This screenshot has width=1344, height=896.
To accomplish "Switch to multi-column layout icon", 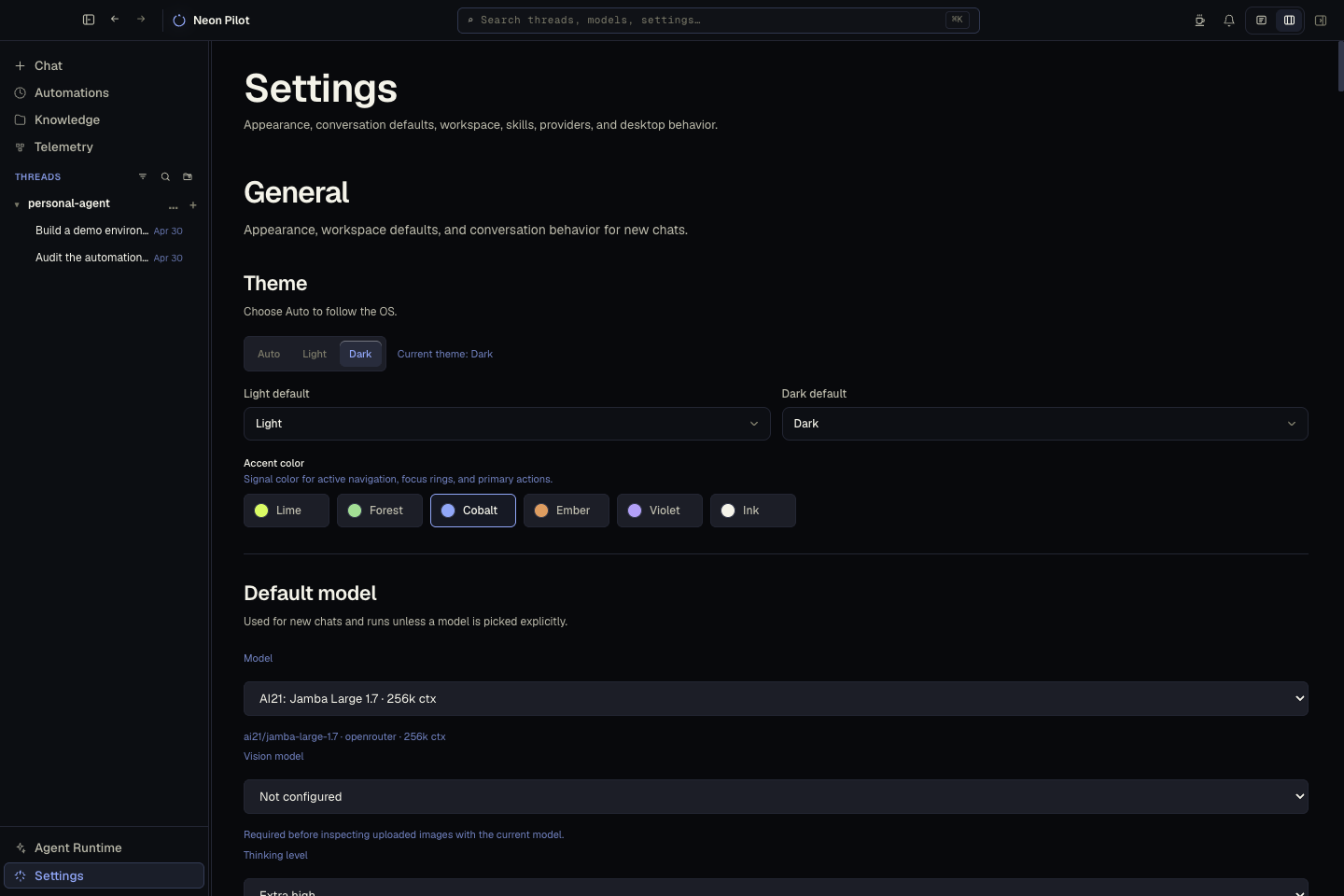I will pyautogui.click(x=1289, y=21).
